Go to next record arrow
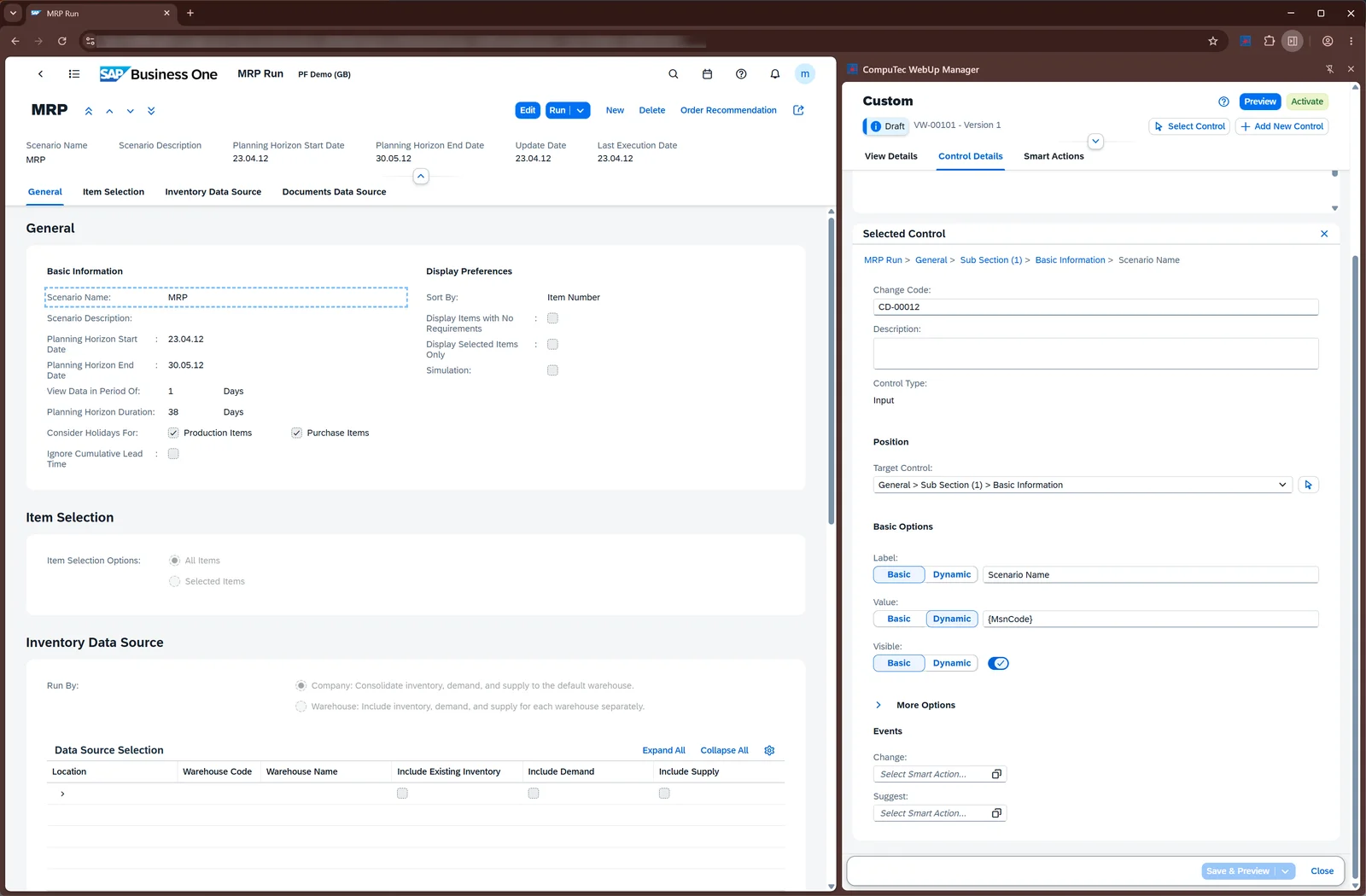1366x896 pixels. pyautogui.click(x=130, y=111)
